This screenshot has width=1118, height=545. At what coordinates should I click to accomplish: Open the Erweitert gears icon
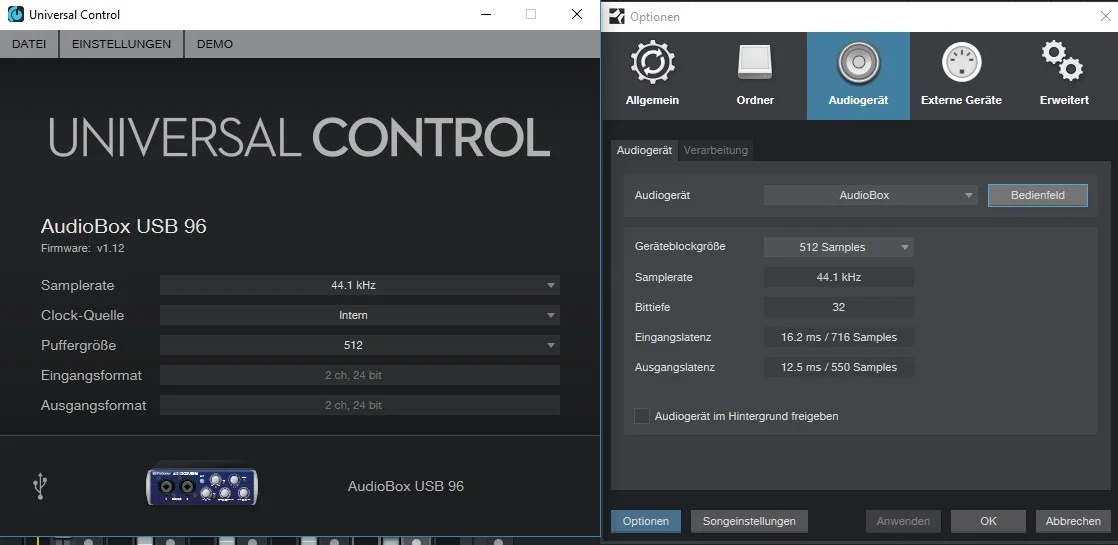coord(1063,62)
